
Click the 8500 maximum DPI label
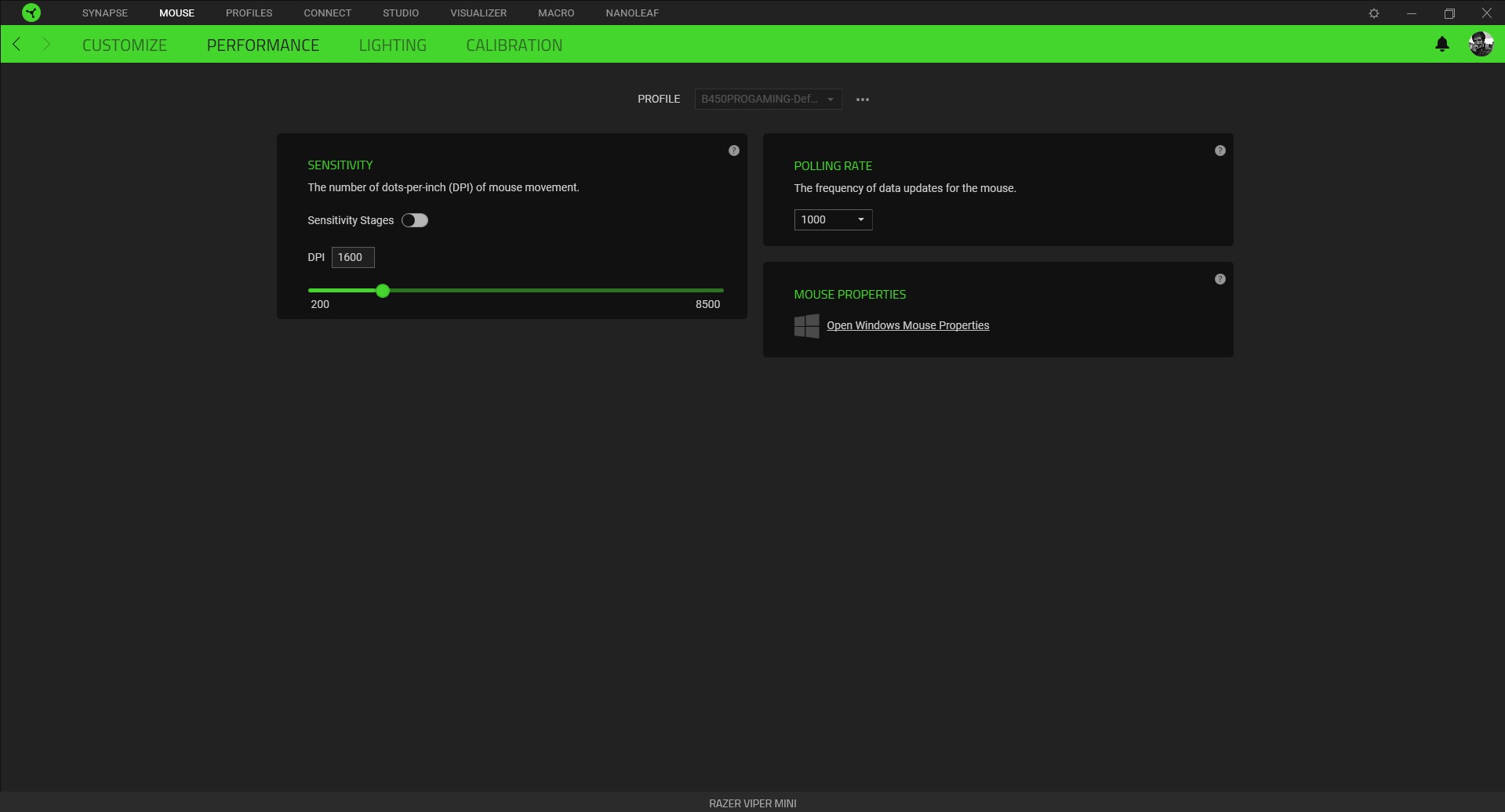(707, 304)
